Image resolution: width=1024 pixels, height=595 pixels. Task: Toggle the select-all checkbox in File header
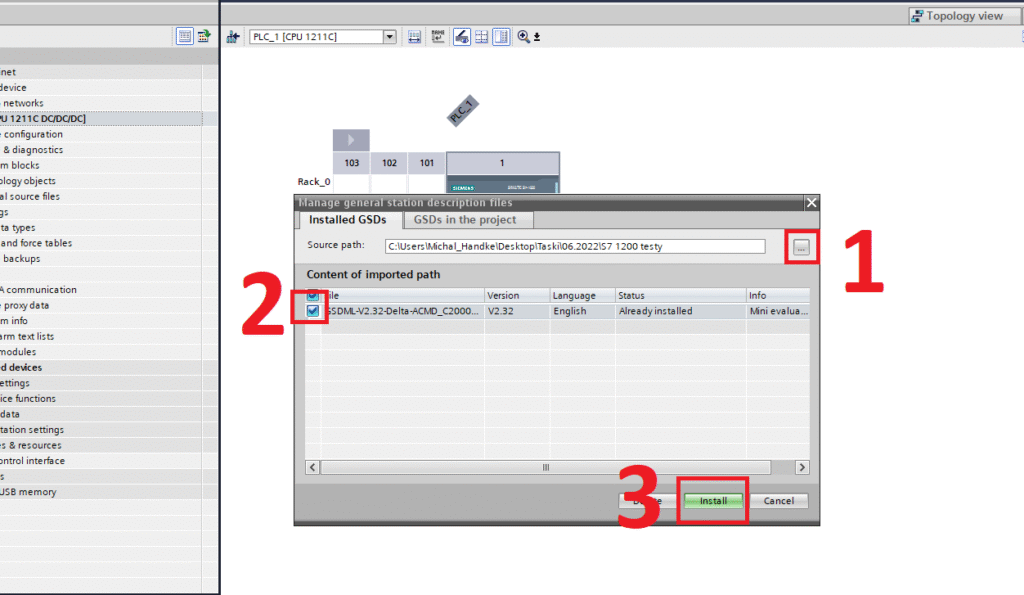pyautogui.click(x=314, y=295)
